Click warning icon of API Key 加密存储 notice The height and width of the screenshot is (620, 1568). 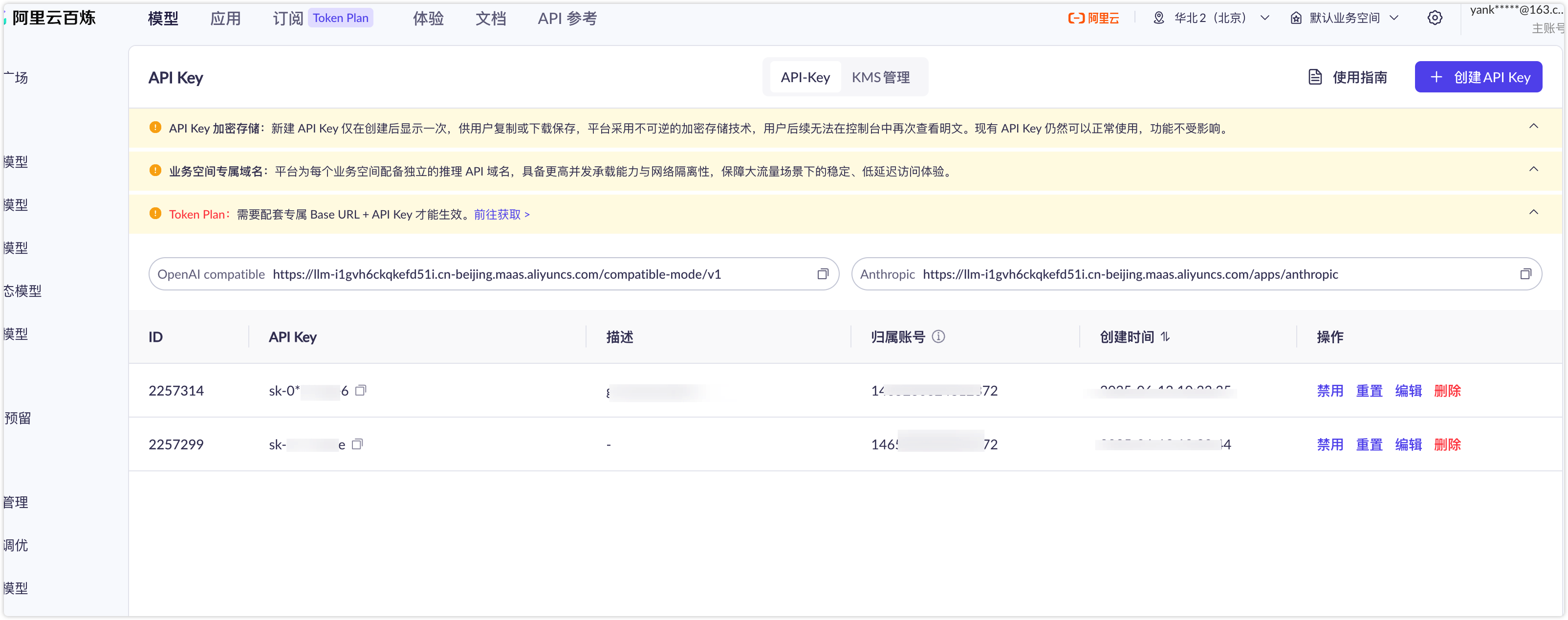click(x=155, y=127)
